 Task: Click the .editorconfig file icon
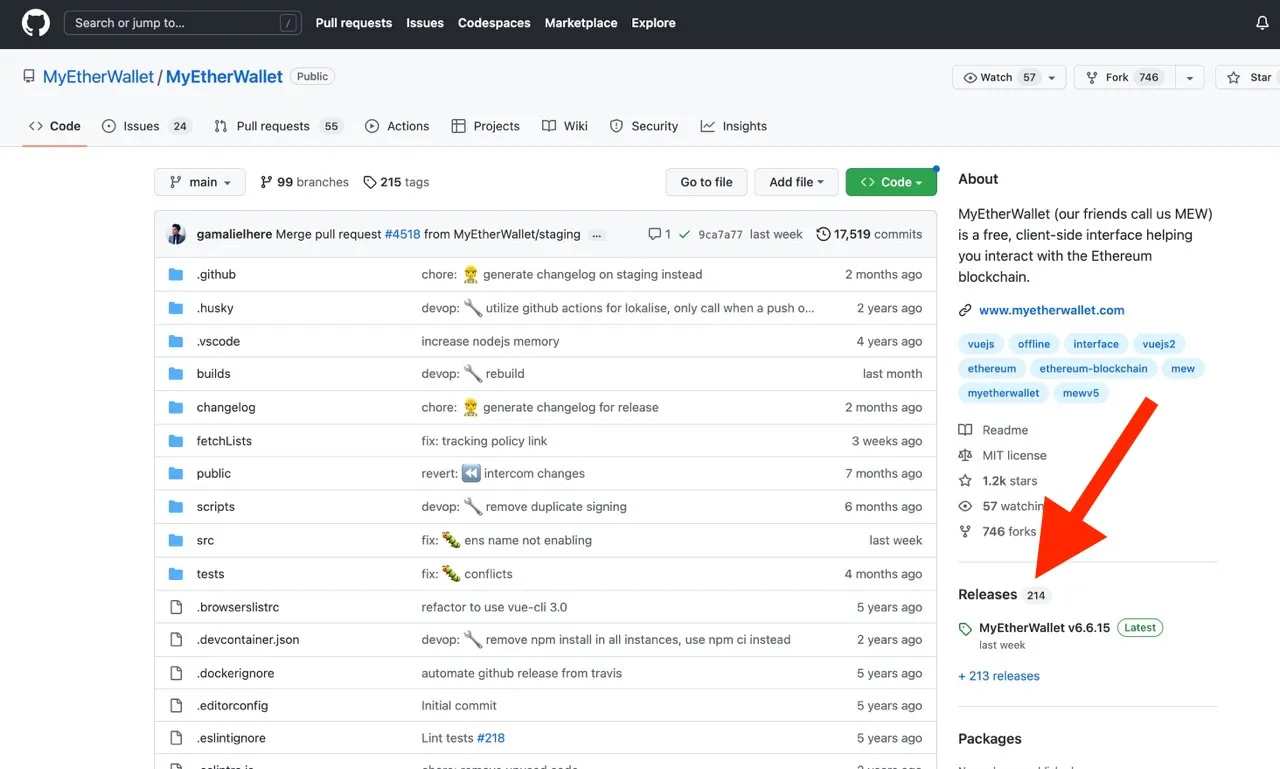click(176, 705)
